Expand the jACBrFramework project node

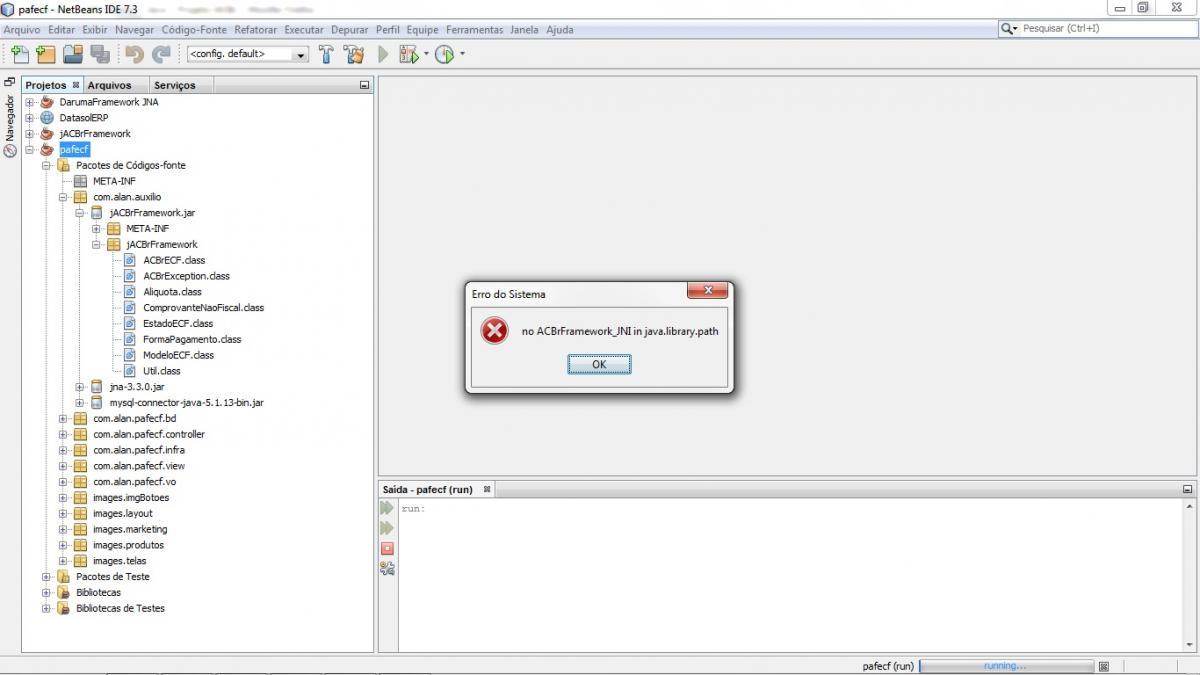pyautogui.click(x=30, y=134)
